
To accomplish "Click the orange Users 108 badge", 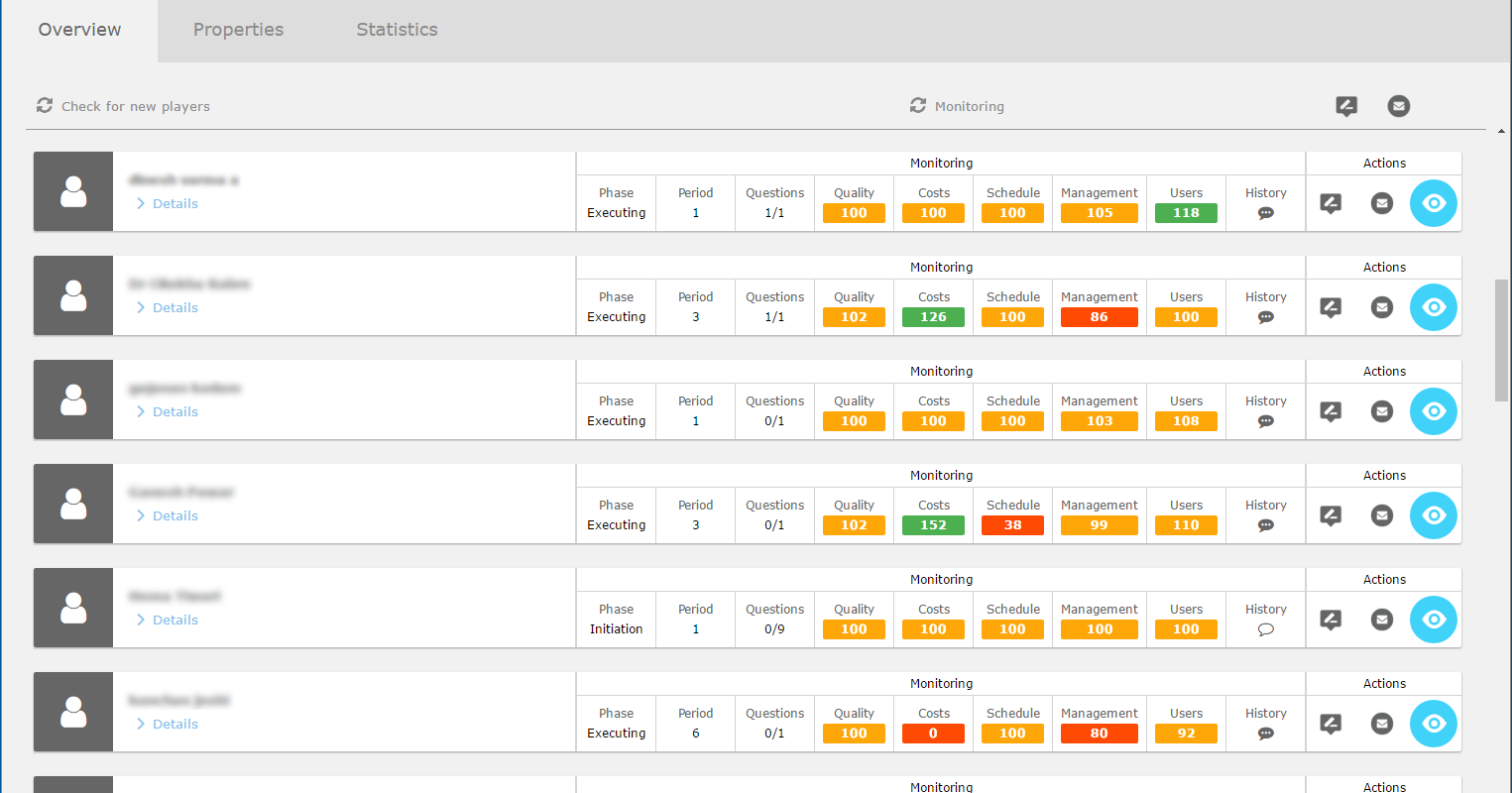I will [1186, 421].
